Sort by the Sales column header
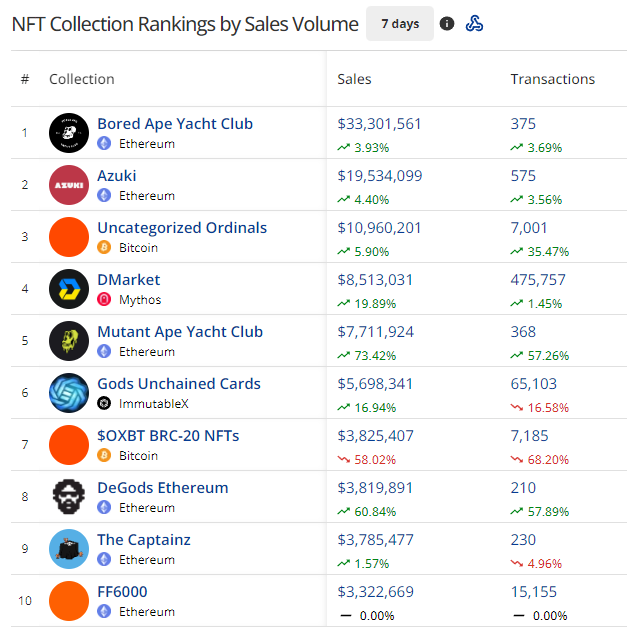 [355, 79]
